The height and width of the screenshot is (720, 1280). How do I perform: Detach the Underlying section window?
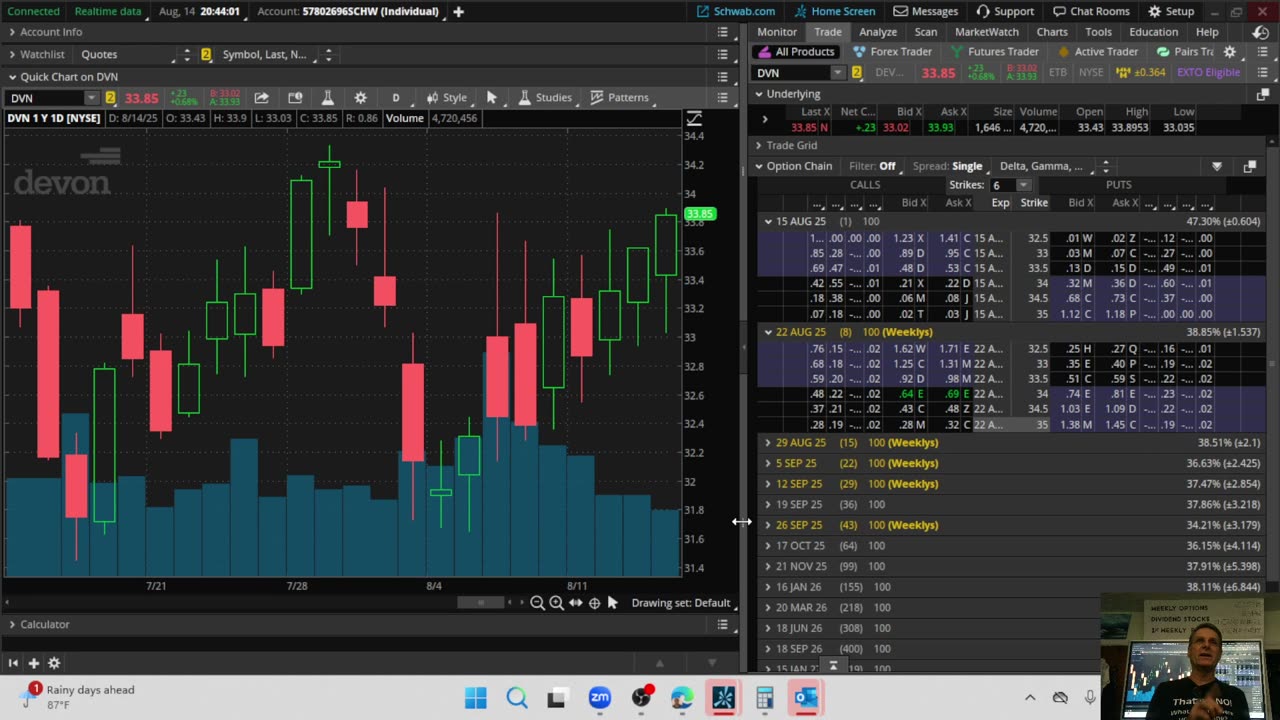click(x=1264, y=94)
